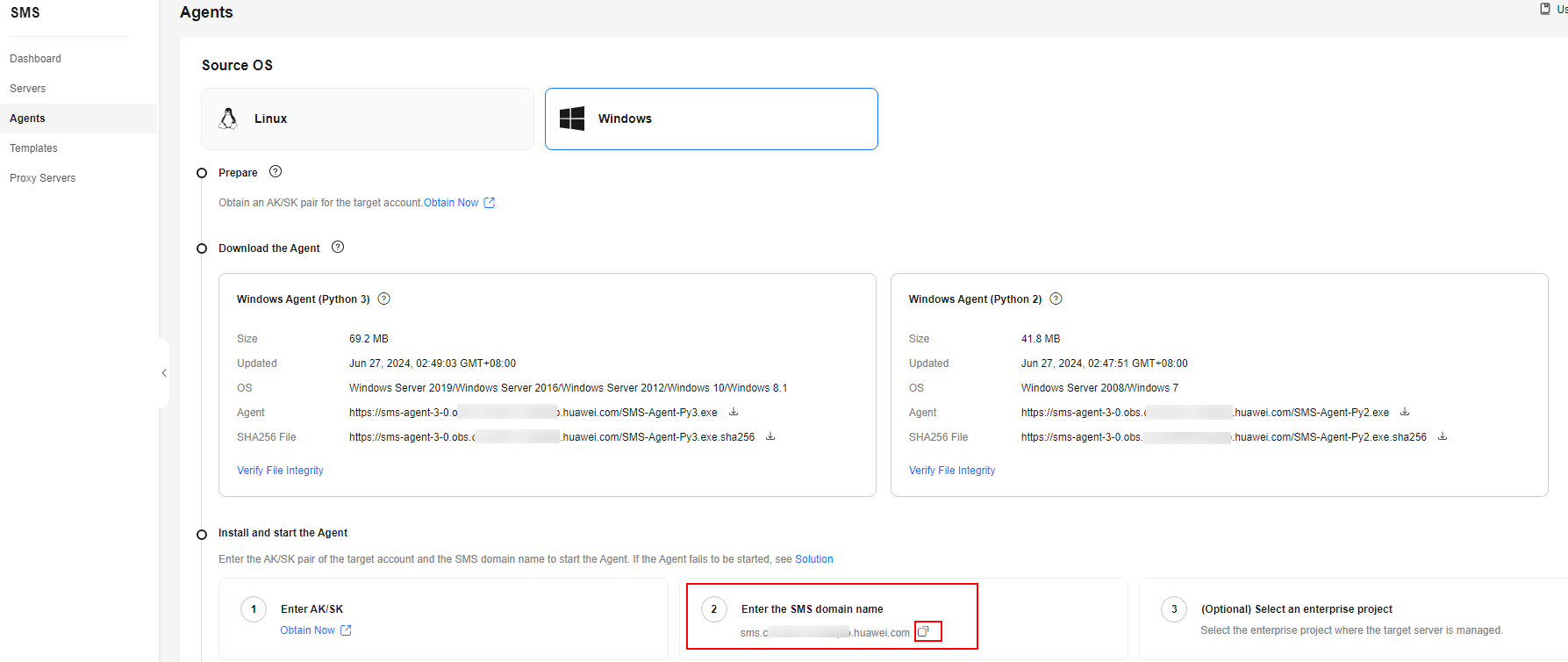Click the Python 3 agent supported OS list text
Screen dimensions: 1568x662
pyautogui.click(x=568, y=388)
